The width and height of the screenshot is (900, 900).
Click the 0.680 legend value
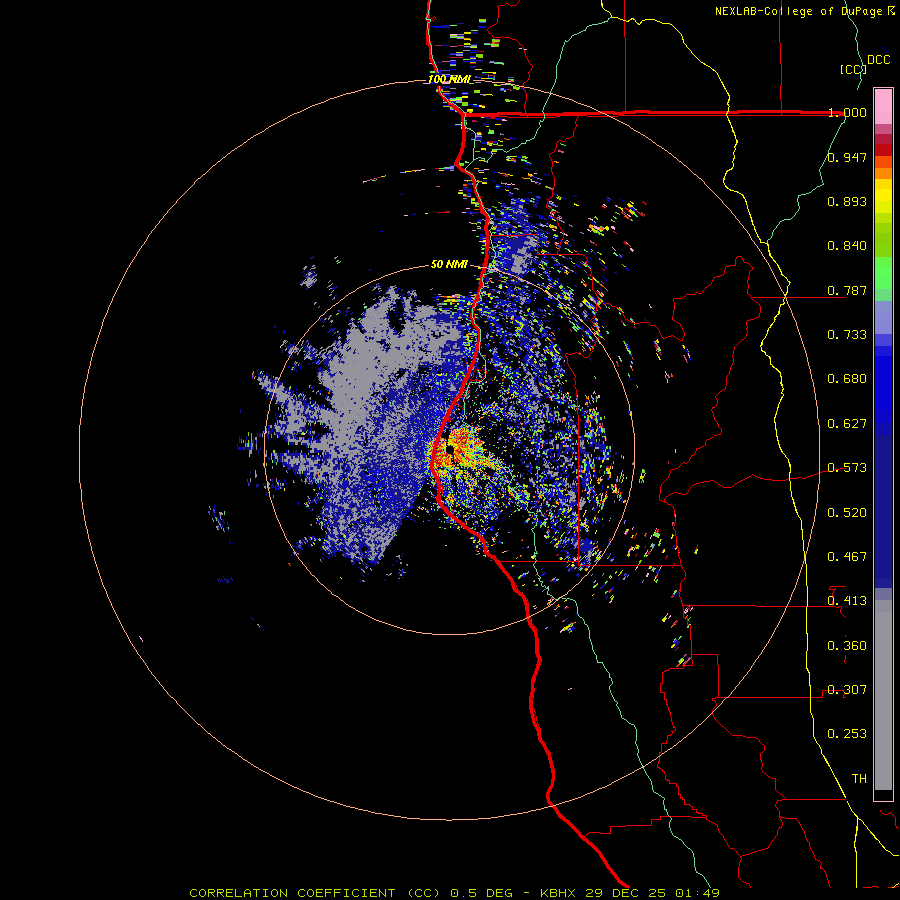pos(847,379)
